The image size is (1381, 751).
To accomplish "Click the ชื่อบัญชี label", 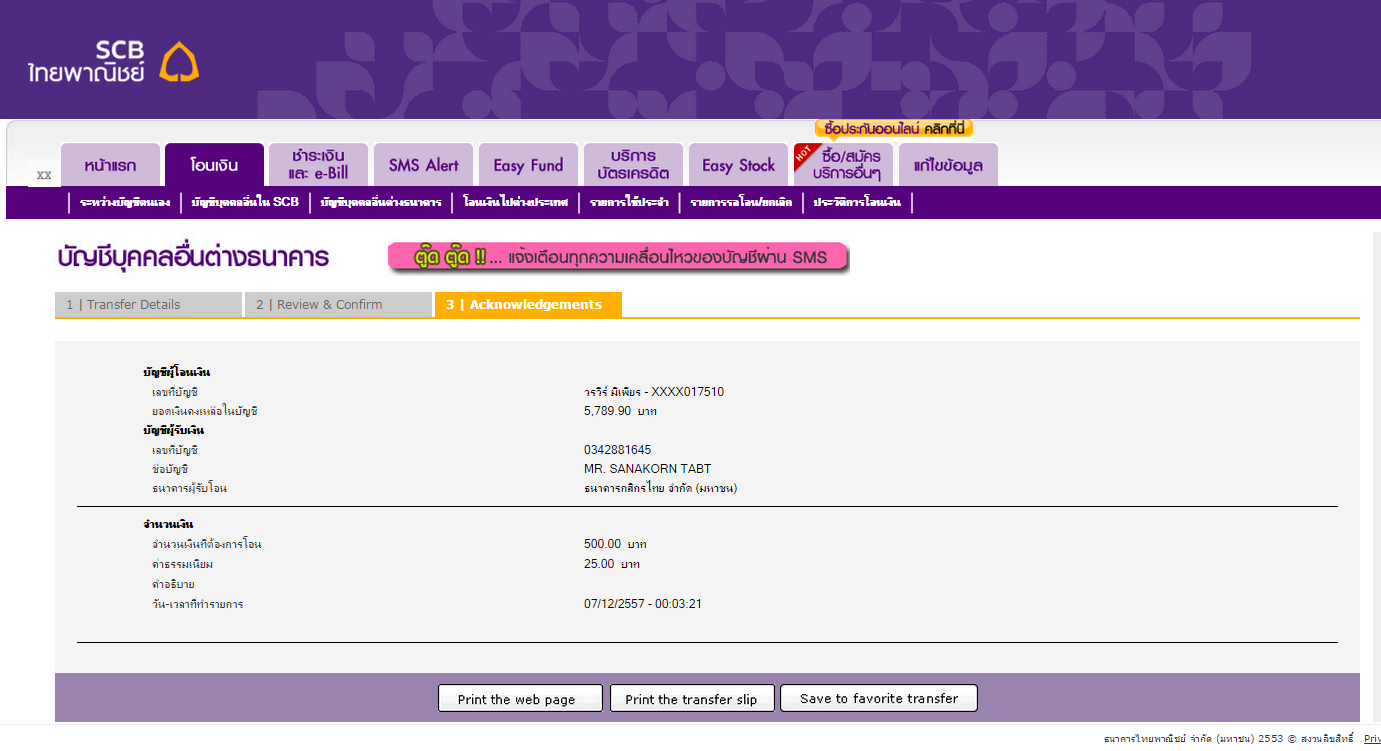I will 170,469.
